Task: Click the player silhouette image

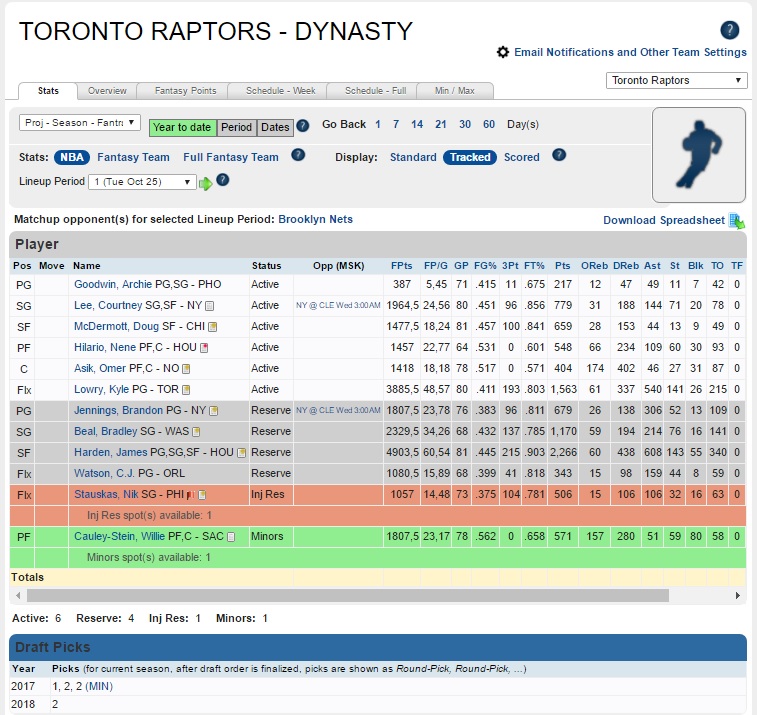Action: pyautogui.click(x=699, y=155)
